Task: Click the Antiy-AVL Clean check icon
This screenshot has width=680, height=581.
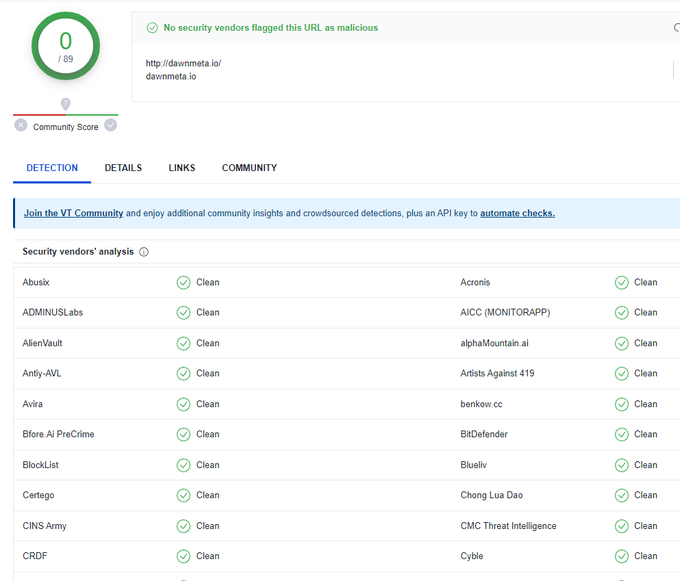Action: pyautogui.click(x=183, y=374)
